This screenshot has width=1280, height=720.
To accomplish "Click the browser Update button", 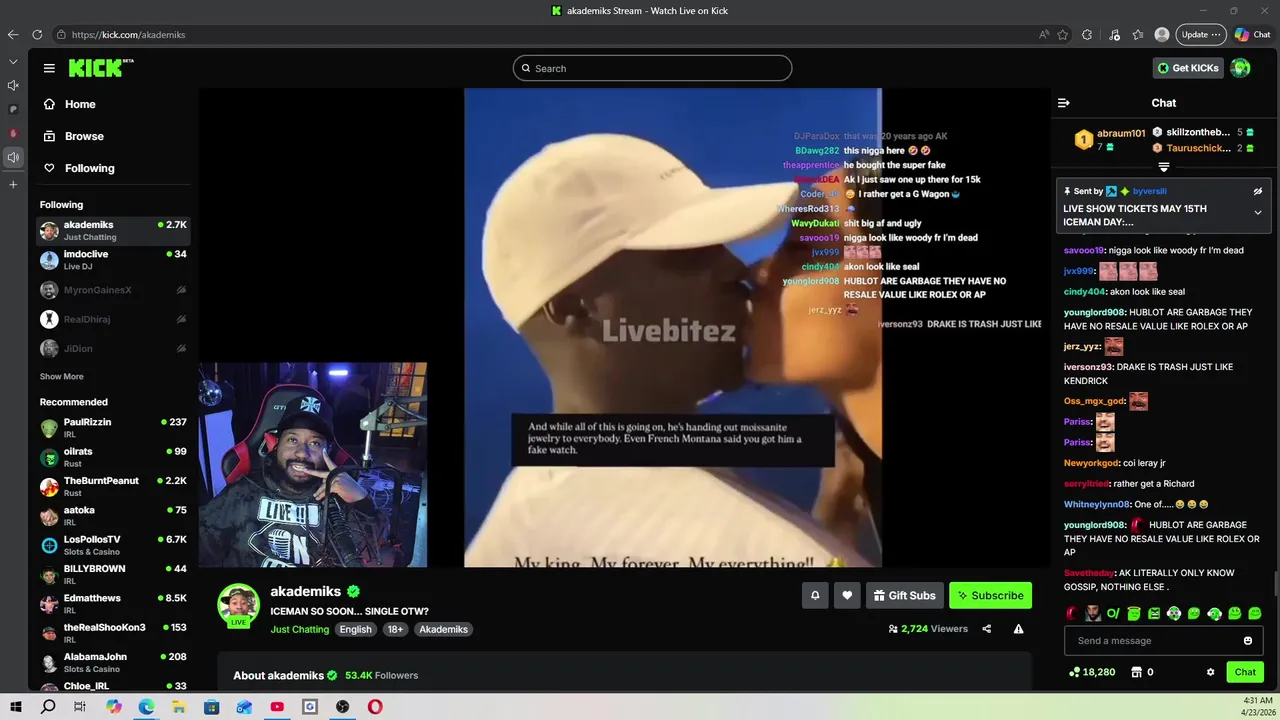I will (x=1200, y=34).
